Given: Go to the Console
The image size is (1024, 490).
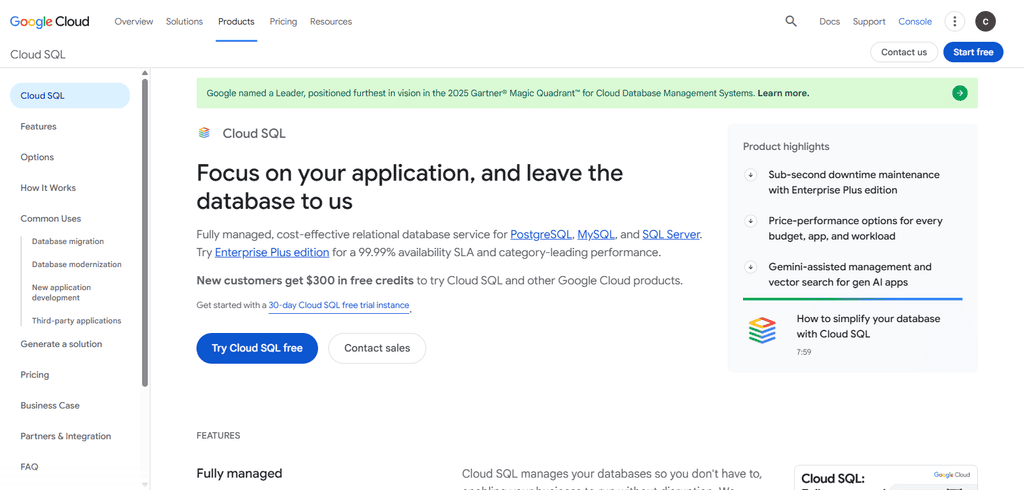Looking at the screenshot, I should click(915, 22).
